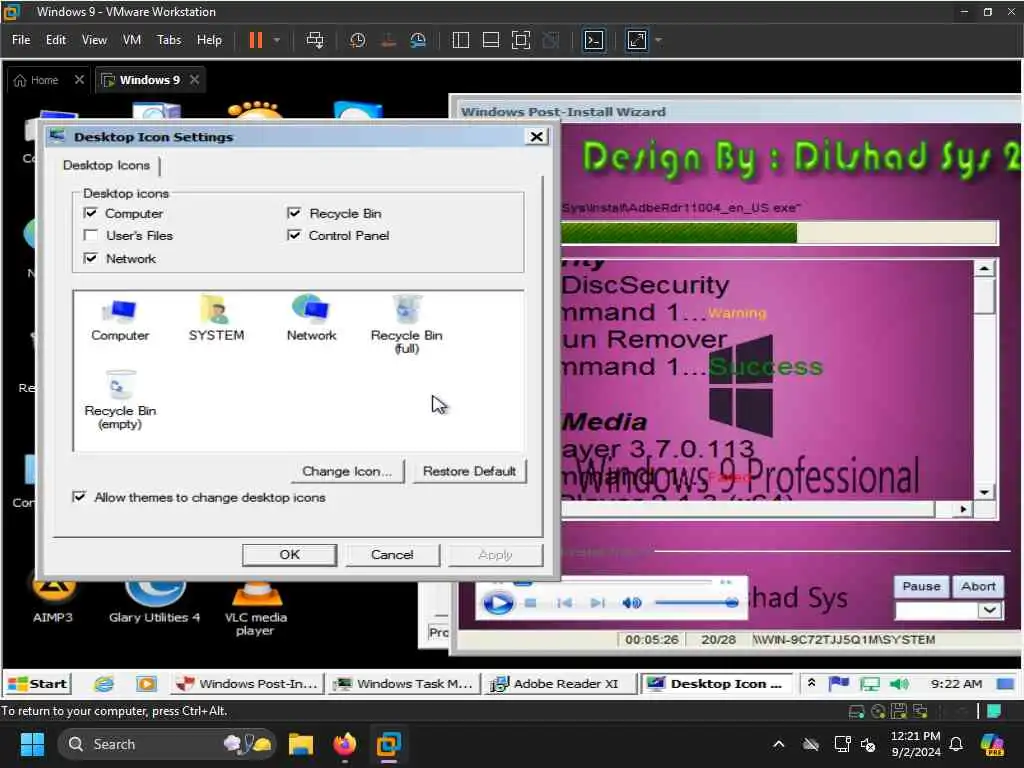
Task: Launch media player icon in guest quick launch
Action: click(x=146, y=684)
